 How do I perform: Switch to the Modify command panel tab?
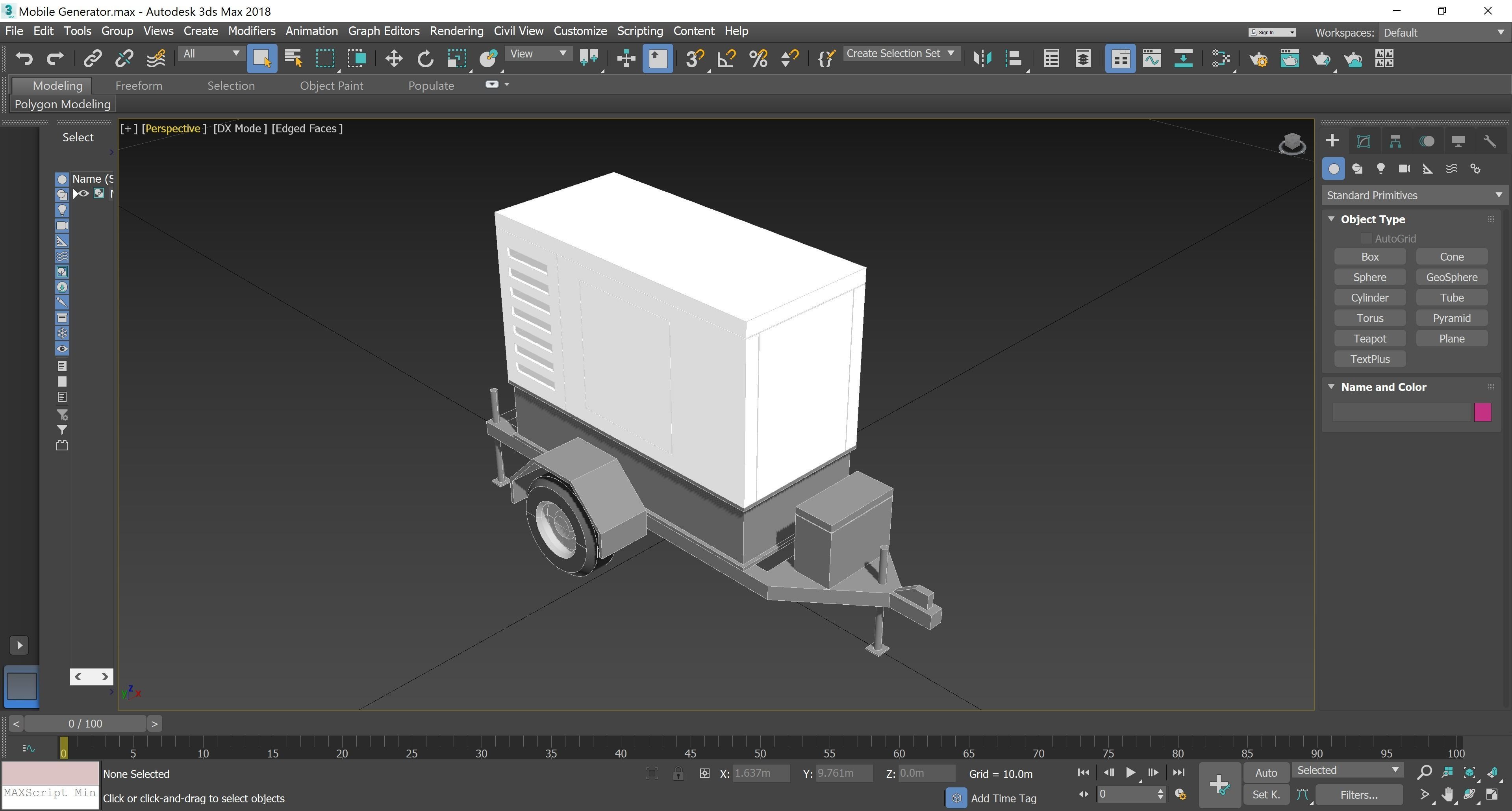coord(1364,141)
